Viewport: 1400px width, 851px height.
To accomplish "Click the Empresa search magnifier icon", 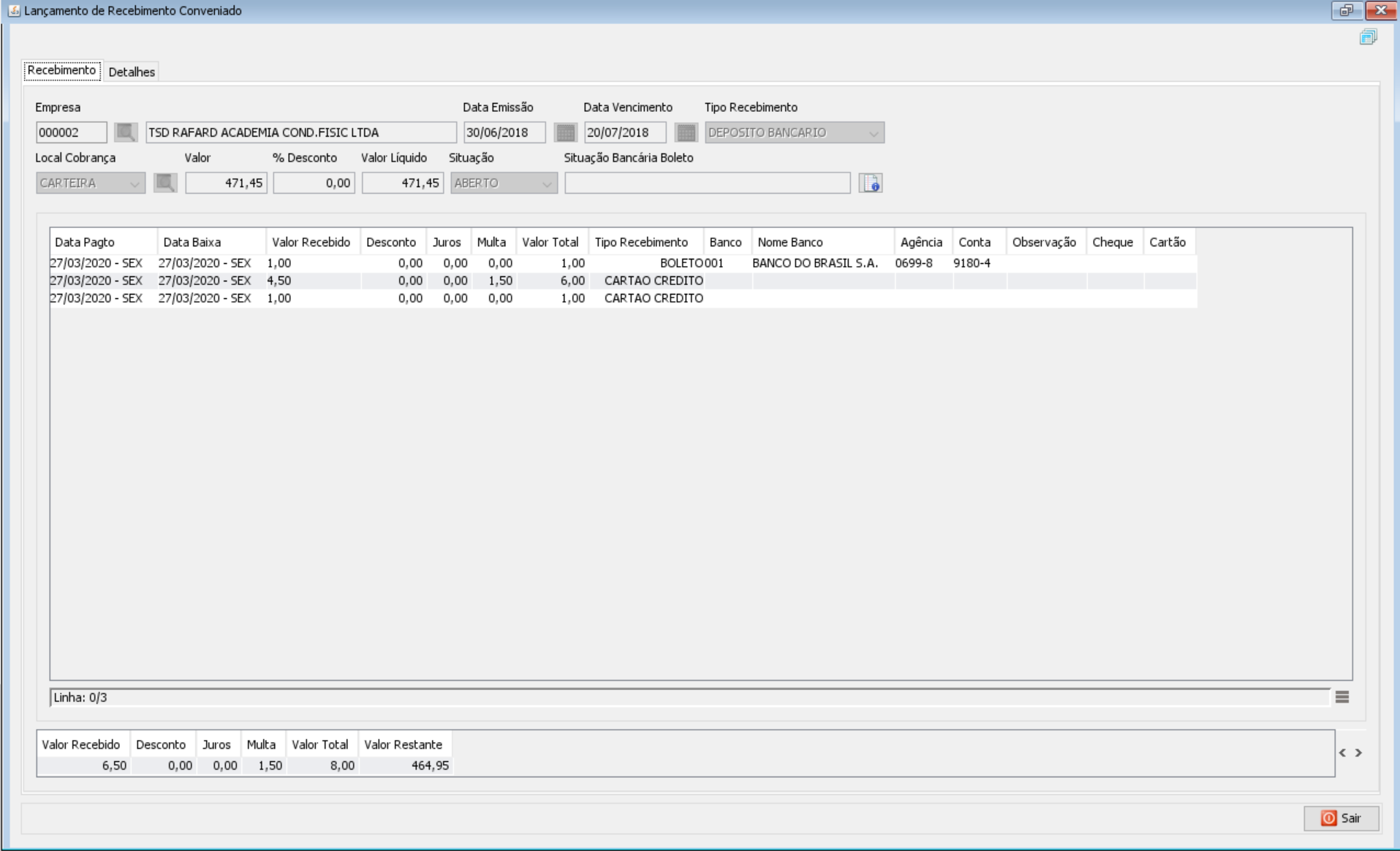I will 126,132.
